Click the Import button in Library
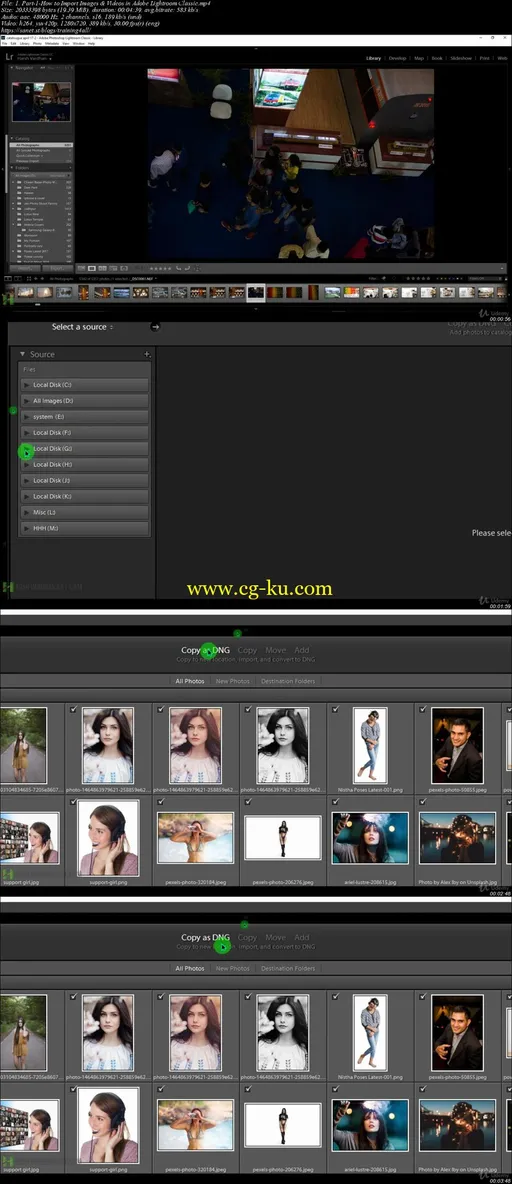Screen dimensions: 512x1184 coord(24,267)
